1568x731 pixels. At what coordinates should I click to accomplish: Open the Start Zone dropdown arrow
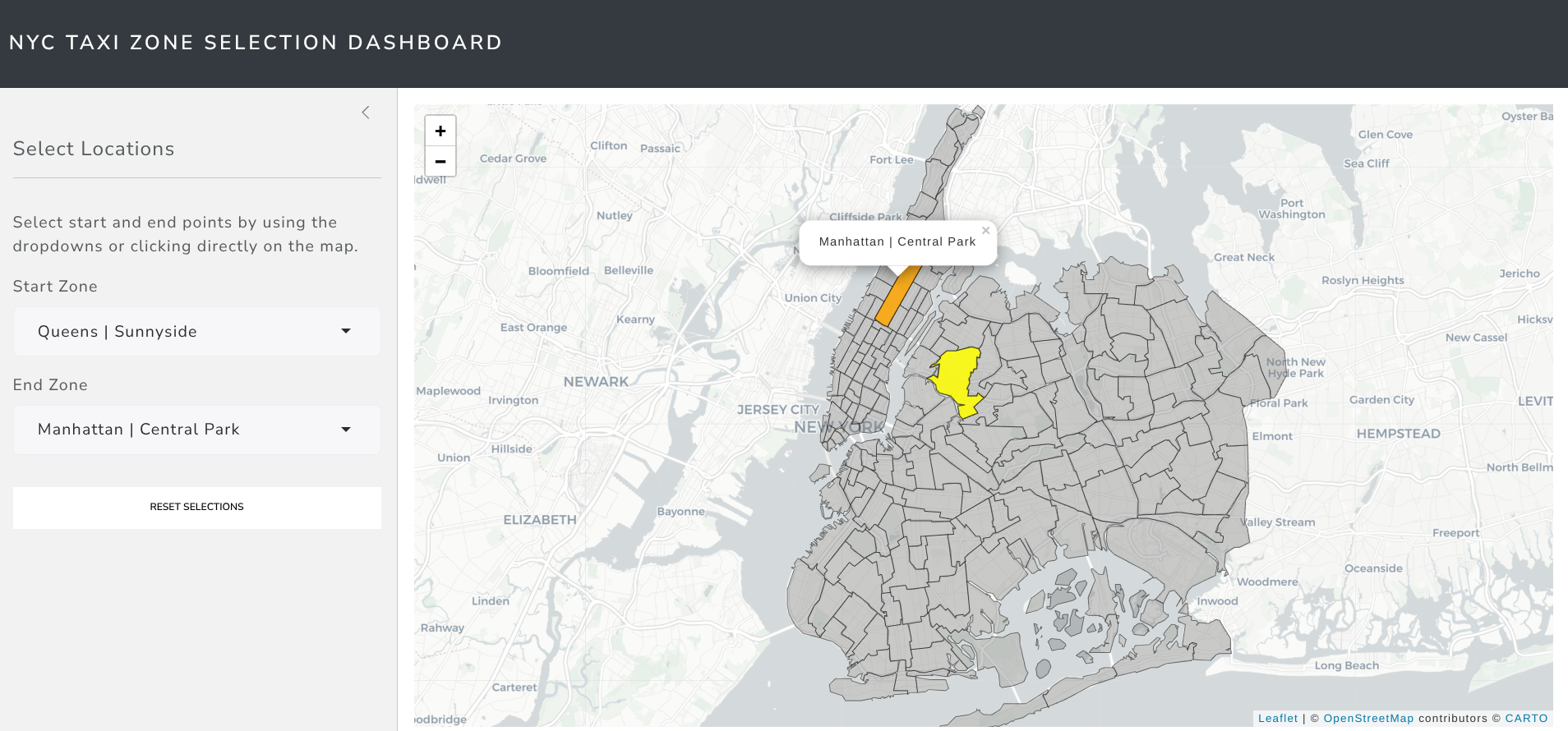(346, 331)
